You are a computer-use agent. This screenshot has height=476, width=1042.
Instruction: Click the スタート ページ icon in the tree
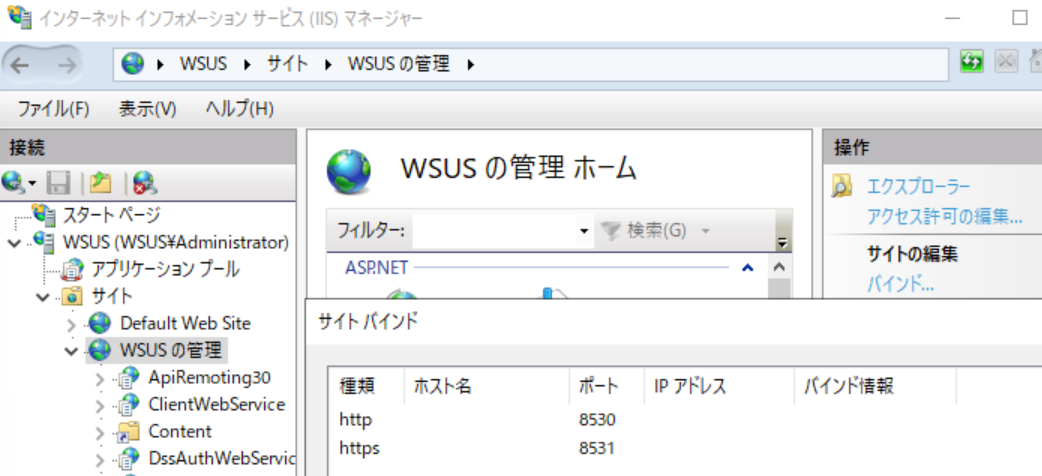click(x=45, y=214)
